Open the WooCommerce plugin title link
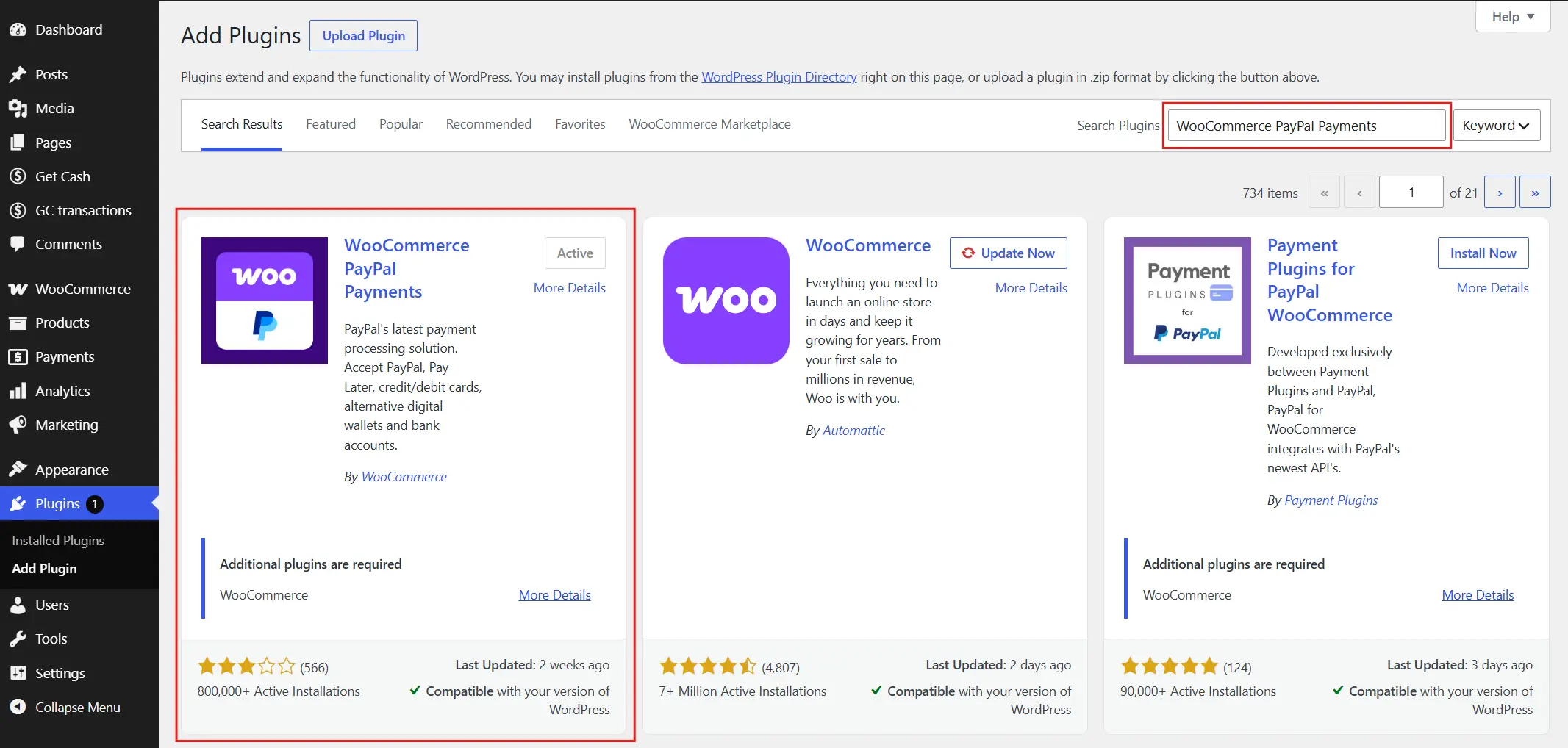Viewport: 1568px width, 748px height. point(868,245)
